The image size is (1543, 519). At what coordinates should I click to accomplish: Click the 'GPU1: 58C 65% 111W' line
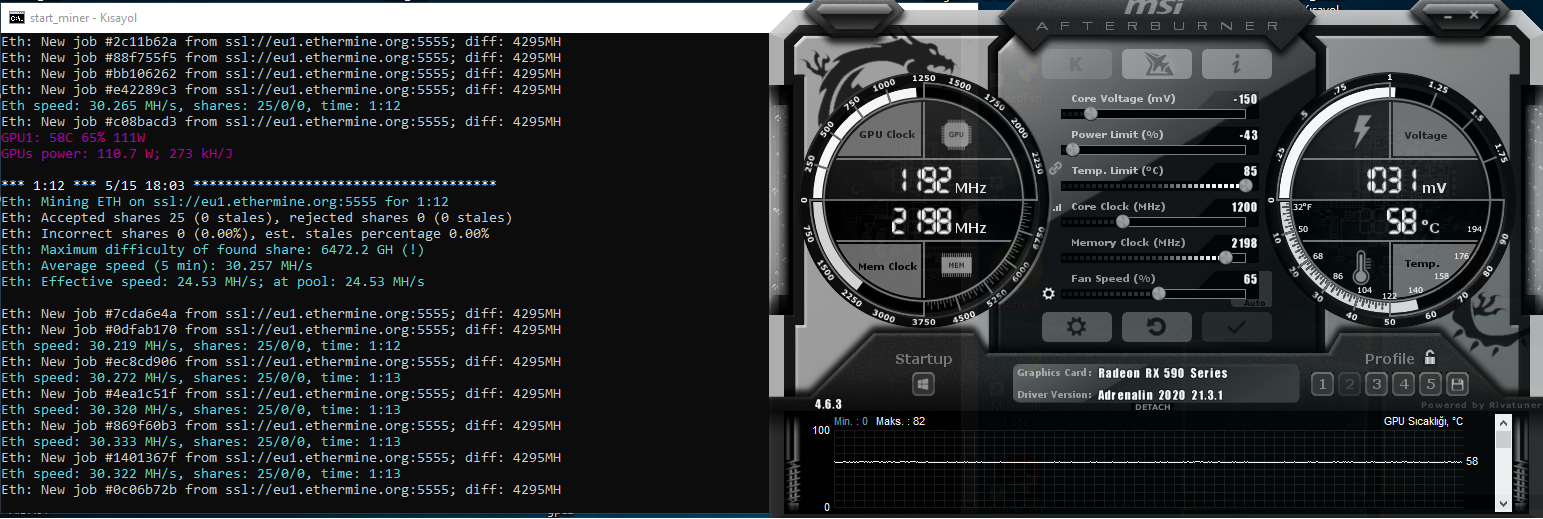click(74, 138)
